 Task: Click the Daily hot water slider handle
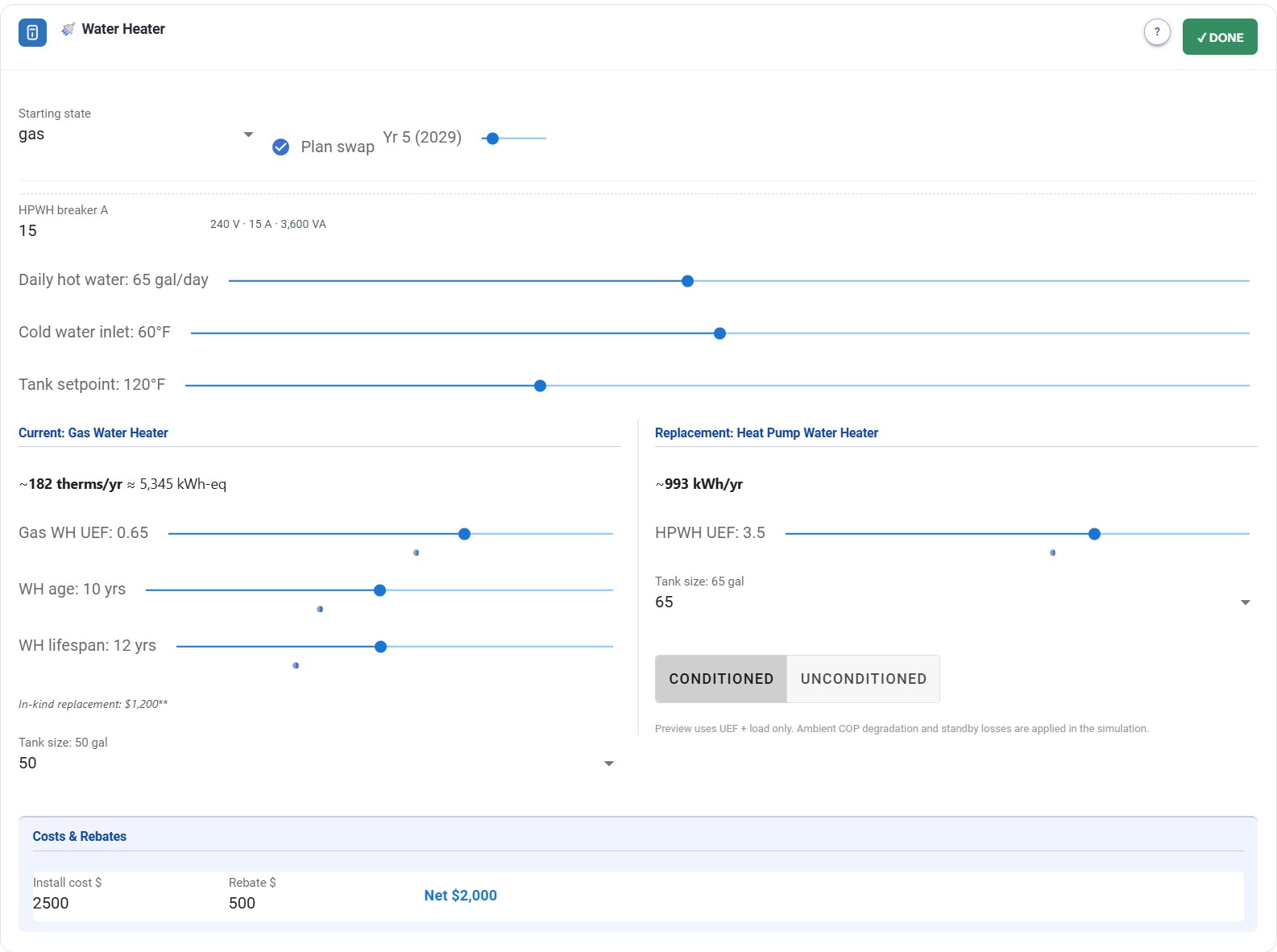point(687,281)
